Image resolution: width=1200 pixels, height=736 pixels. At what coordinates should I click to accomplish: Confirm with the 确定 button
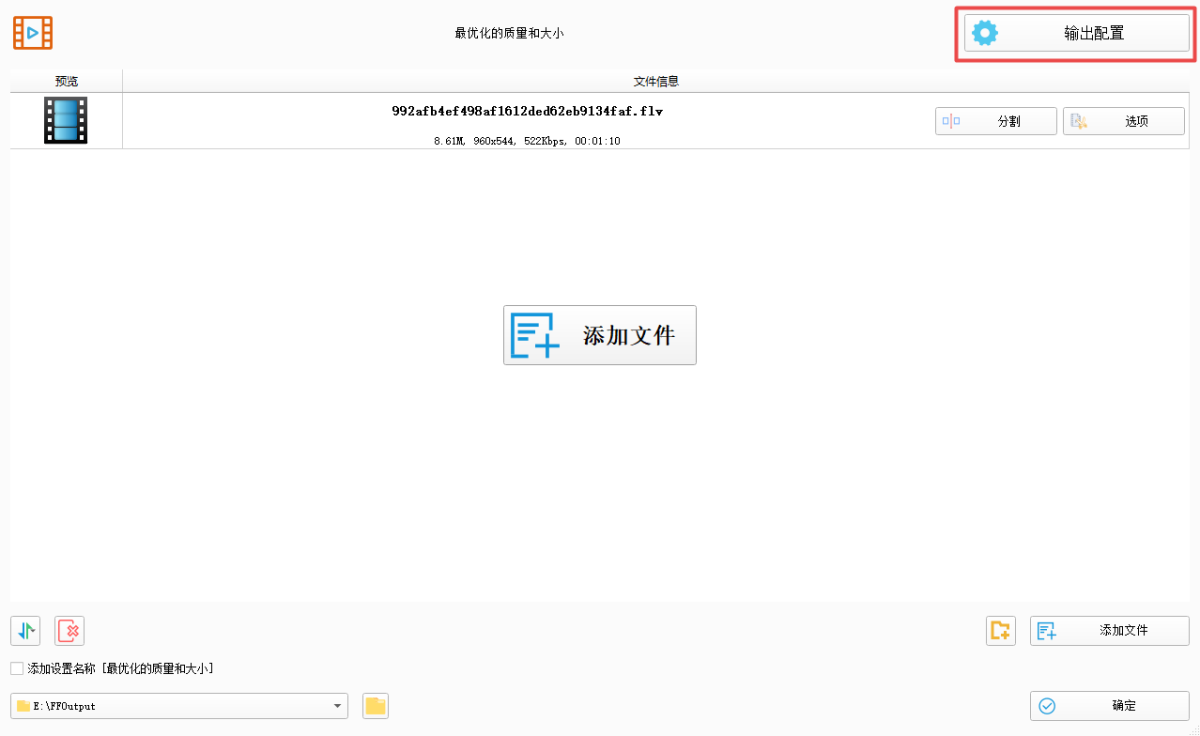[x=1109, y=706]
